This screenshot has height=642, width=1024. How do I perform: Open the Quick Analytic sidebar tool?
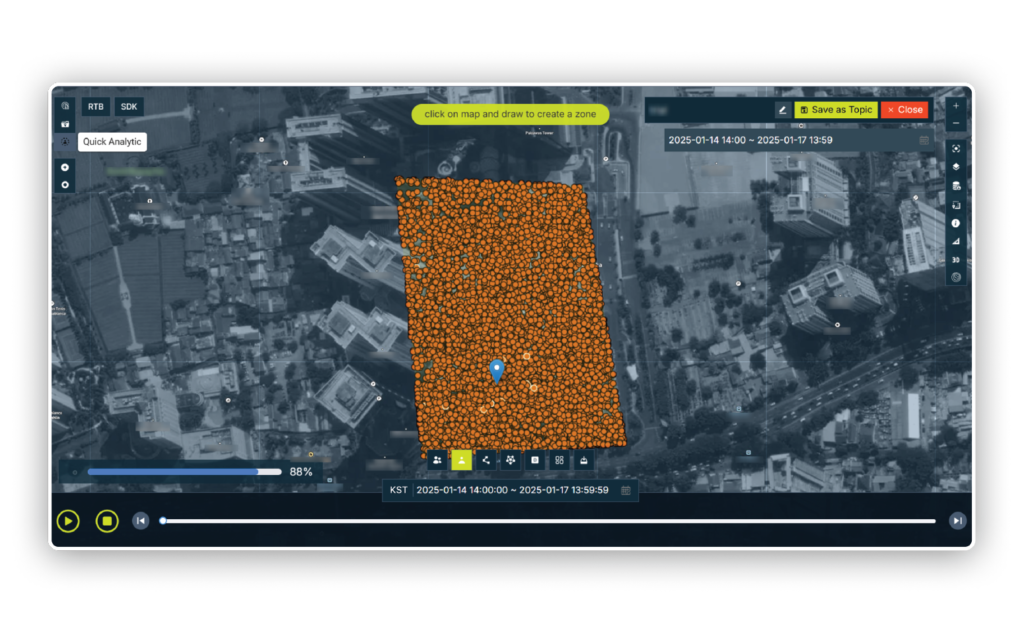point(66,142)
